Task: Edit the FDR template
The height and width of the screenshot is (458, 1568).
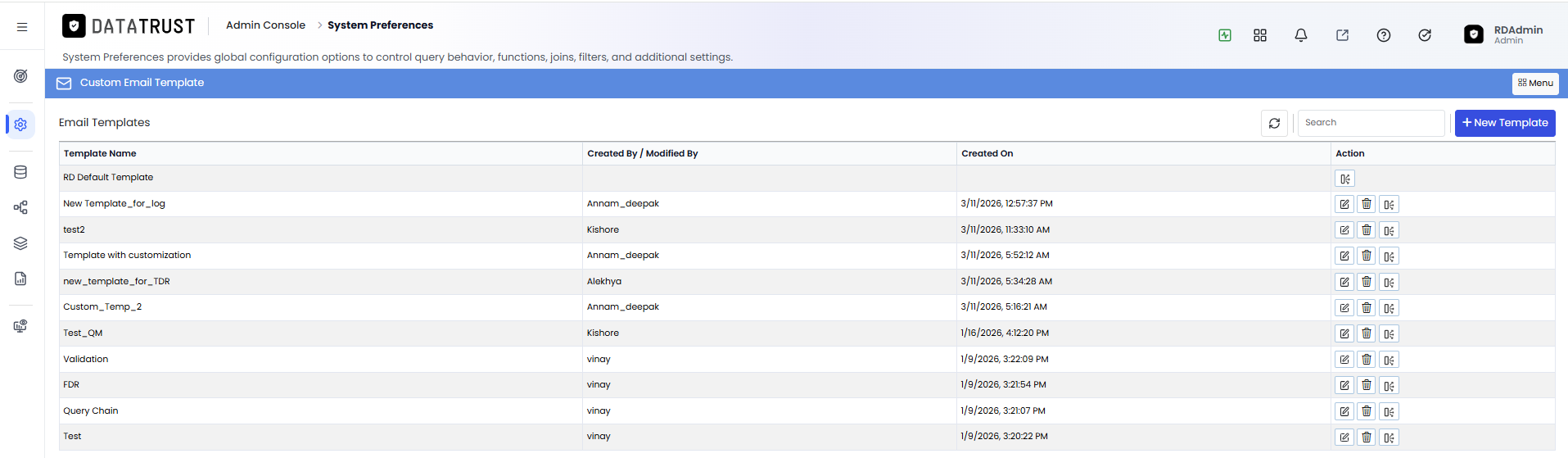Action: [1344, 386]
